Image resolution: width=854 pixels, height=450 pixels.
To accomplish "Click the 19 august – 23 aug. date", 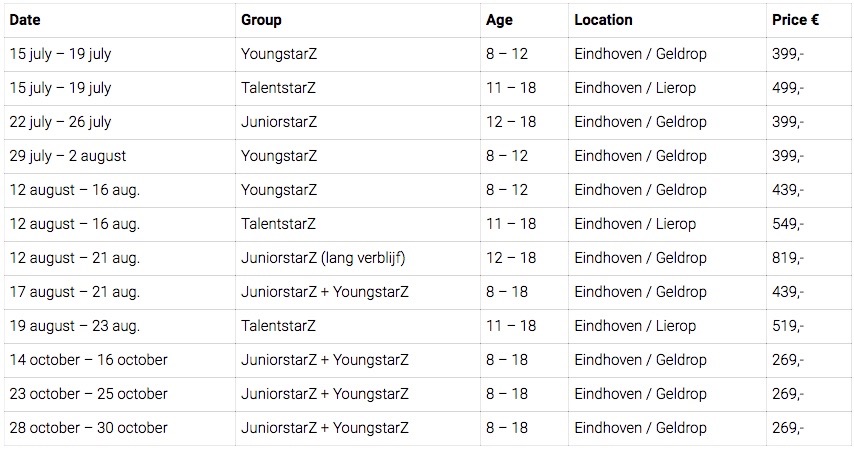I will click(74, 326).
